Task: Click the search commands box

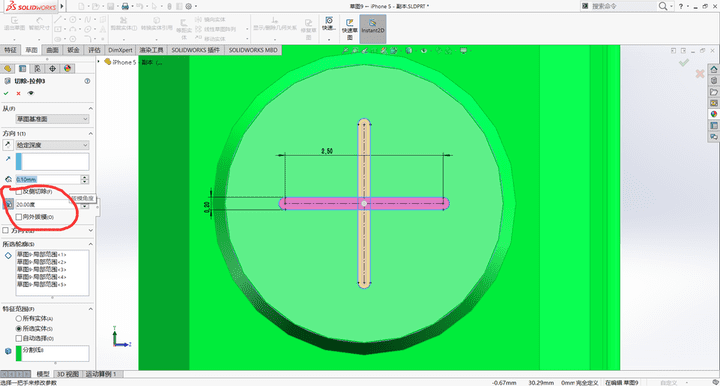Action: [x=622, y=6]
